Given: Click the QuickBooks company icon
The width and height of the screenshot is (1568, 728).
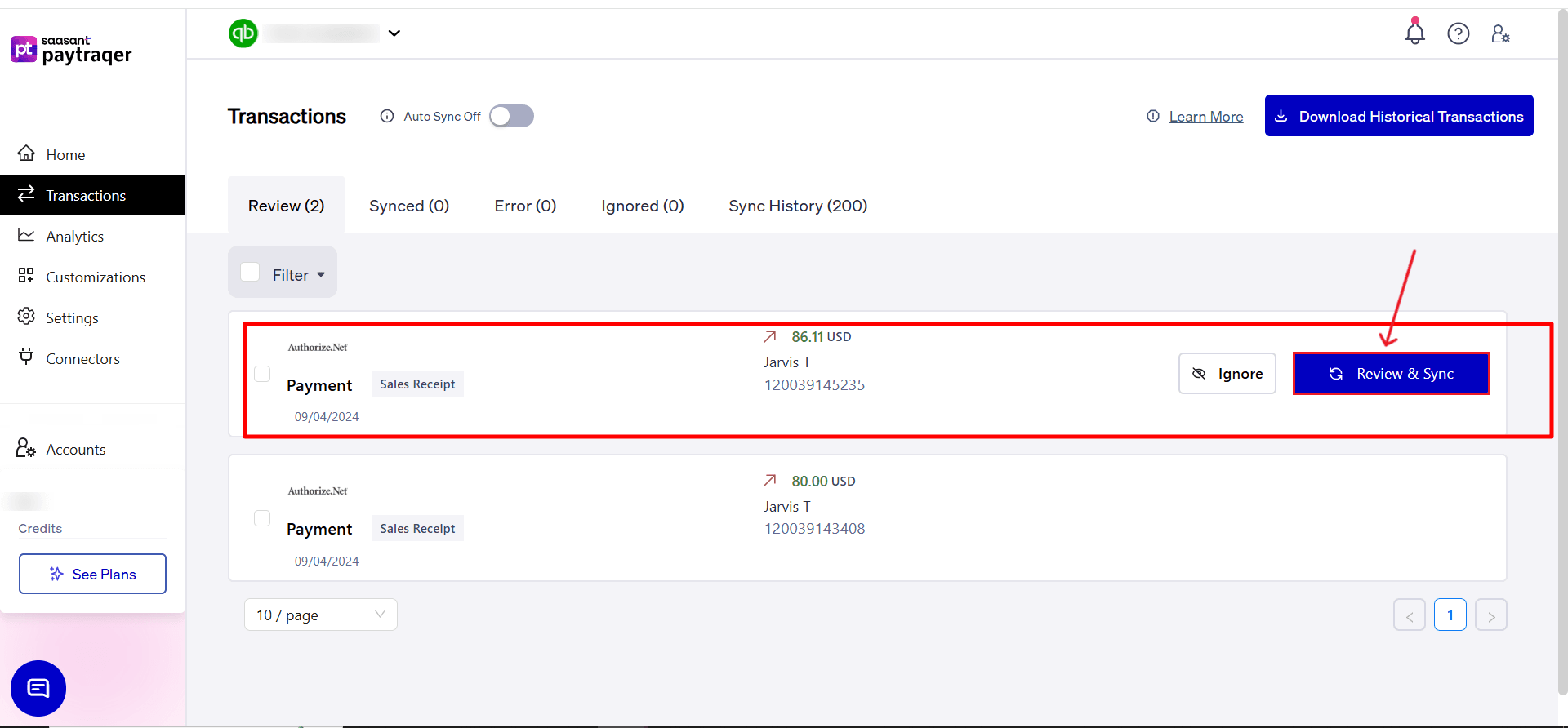Looking at the screenshot, I should click(243, 33).
